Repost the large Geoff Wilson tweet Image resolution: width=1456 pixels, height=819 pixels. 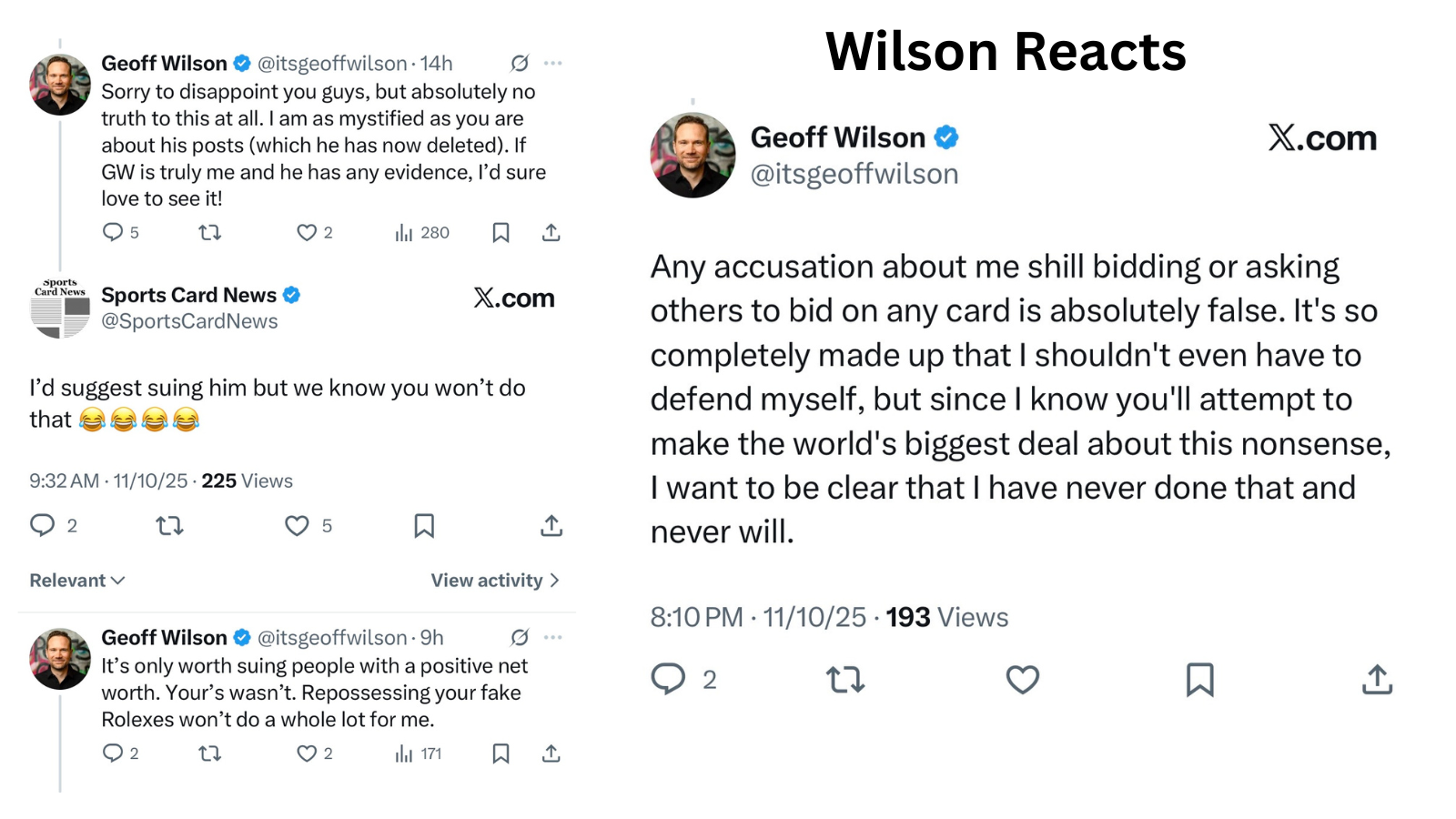click(845, 680)
